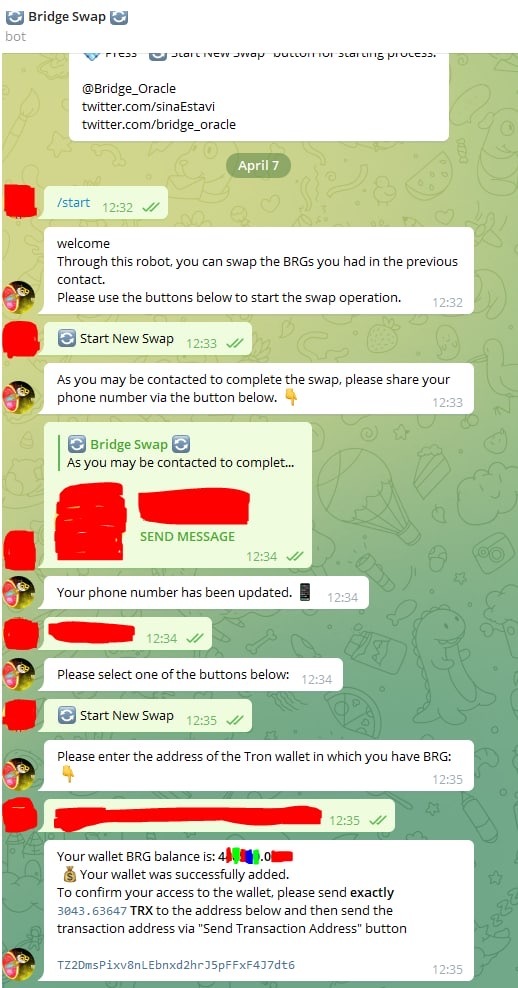This screenshot has height=988, width=518.
Task: Click bot avatar beside select buttons message
Action: click(x=18, y=675)
